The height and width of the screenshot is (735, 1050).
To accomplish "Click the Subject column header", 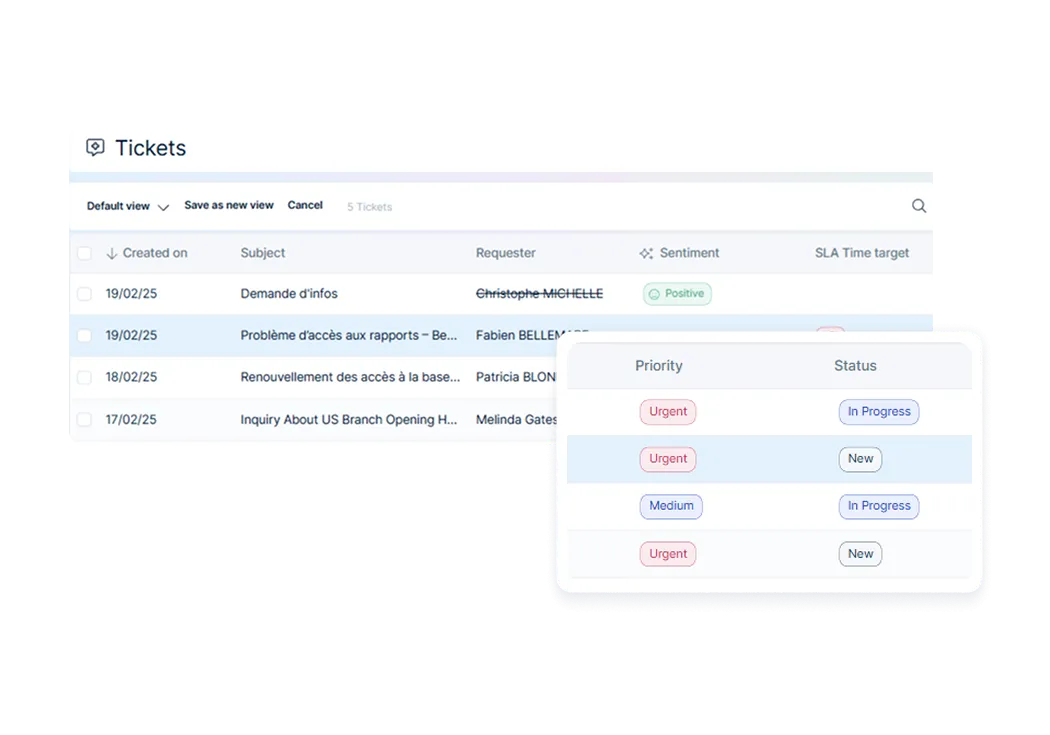I will point(262,253).
